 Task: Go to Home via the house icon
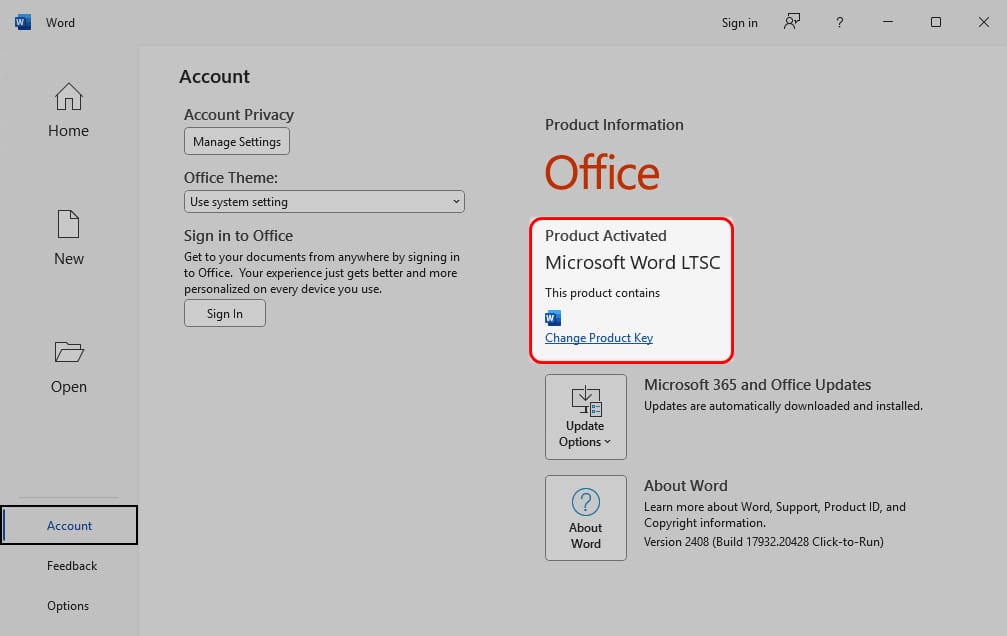point(69,97)
